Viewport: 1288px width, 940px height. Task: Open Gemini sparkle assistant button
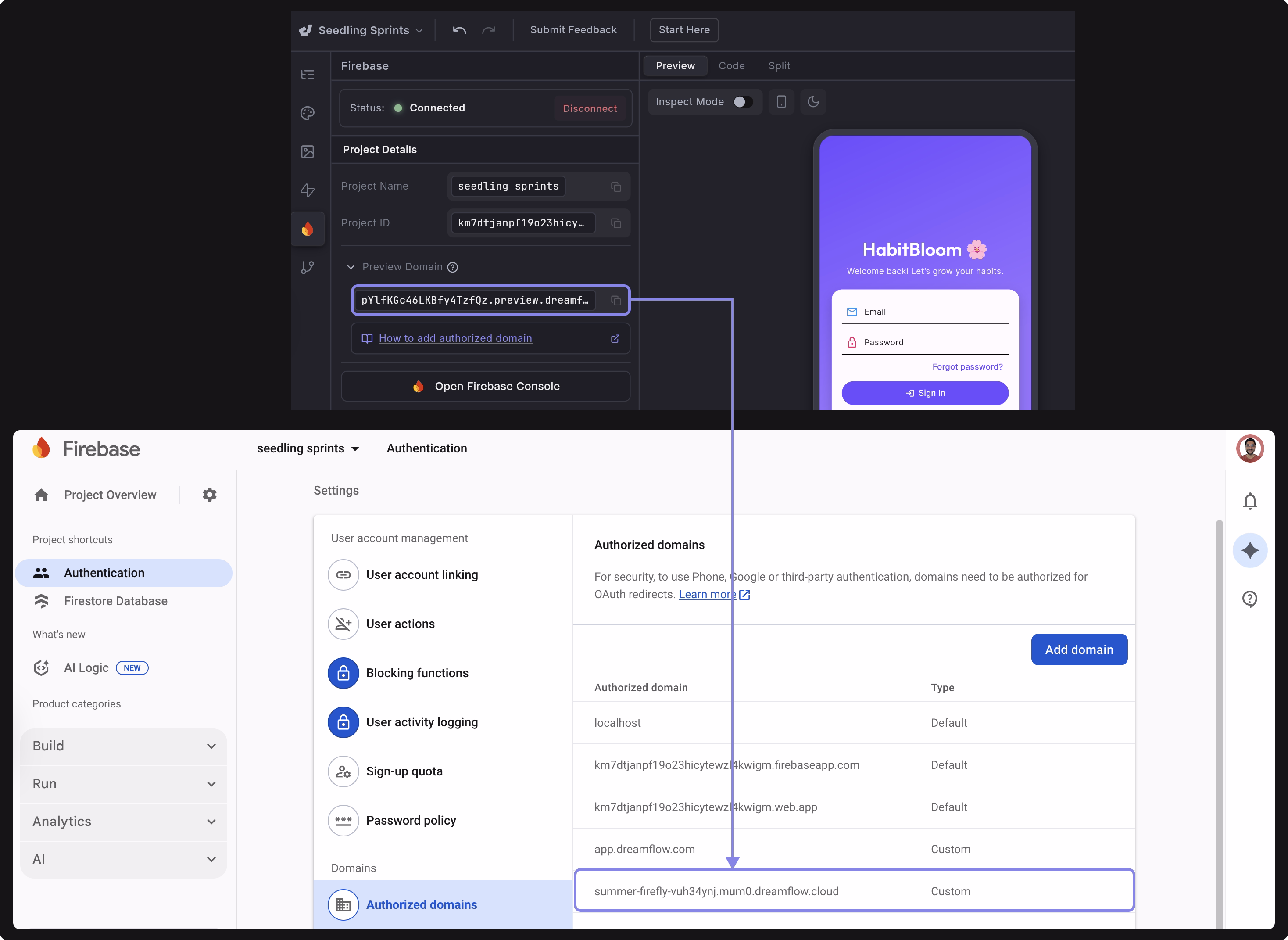tap(1249, 550)
